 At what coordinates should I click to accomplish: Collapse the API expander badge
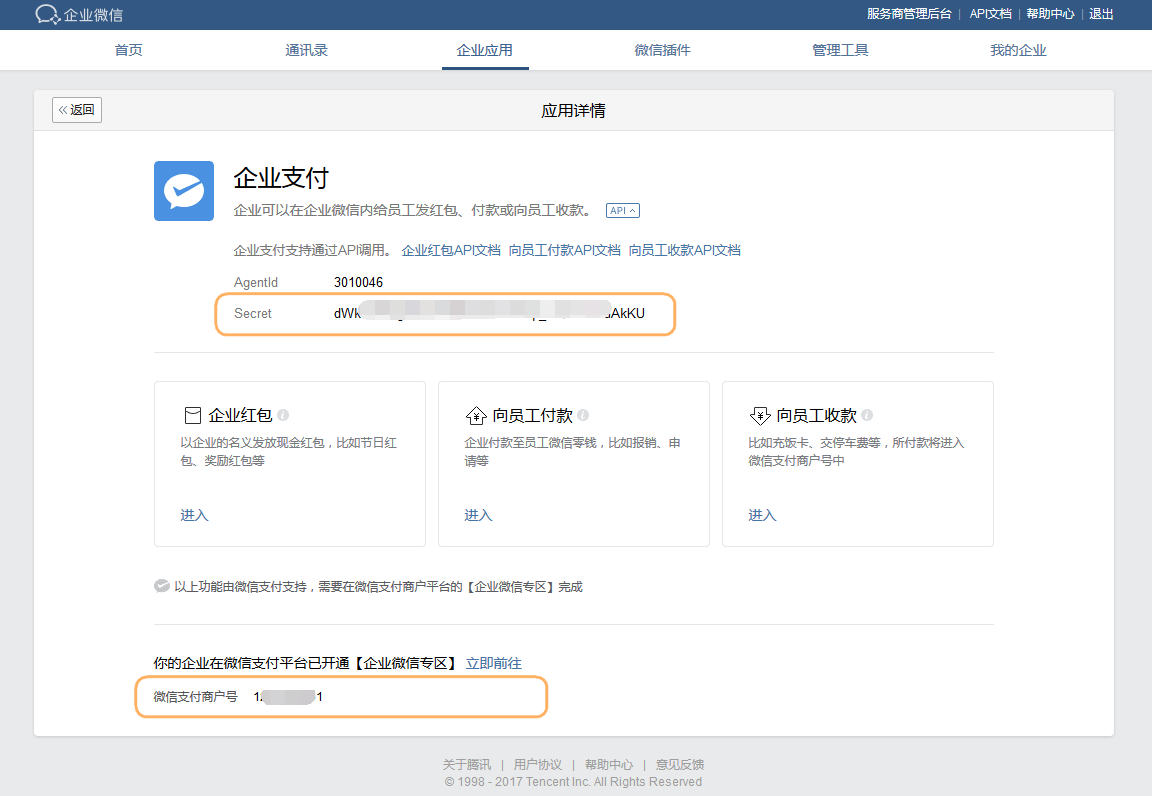tap(623, 210)
